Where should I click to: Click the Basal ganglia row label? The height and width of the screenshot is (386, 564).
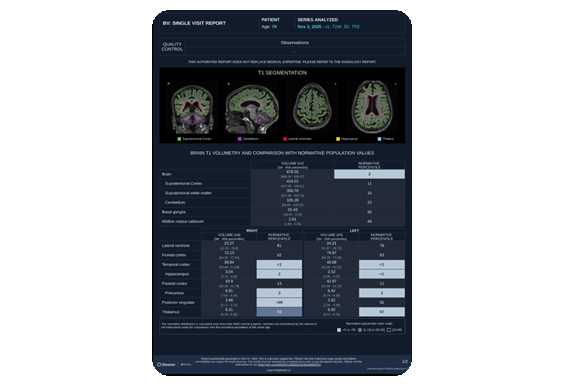pos(174,212)
